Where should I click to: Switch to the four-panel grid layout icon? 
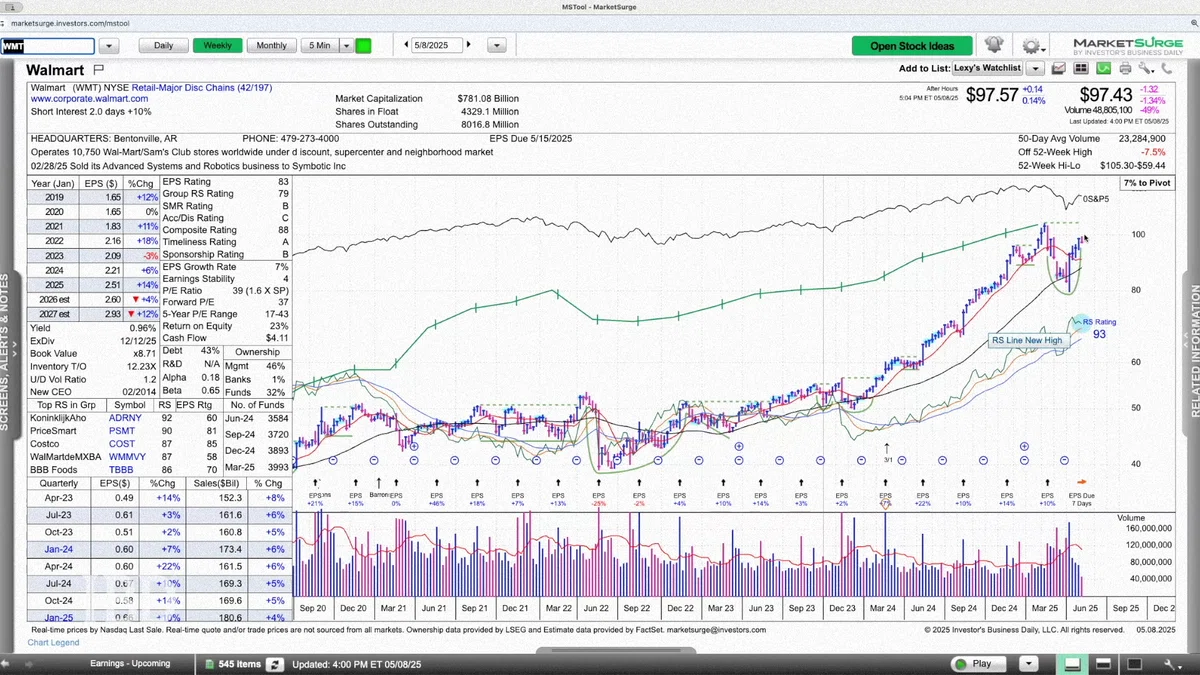click(x=1080, y=68)
